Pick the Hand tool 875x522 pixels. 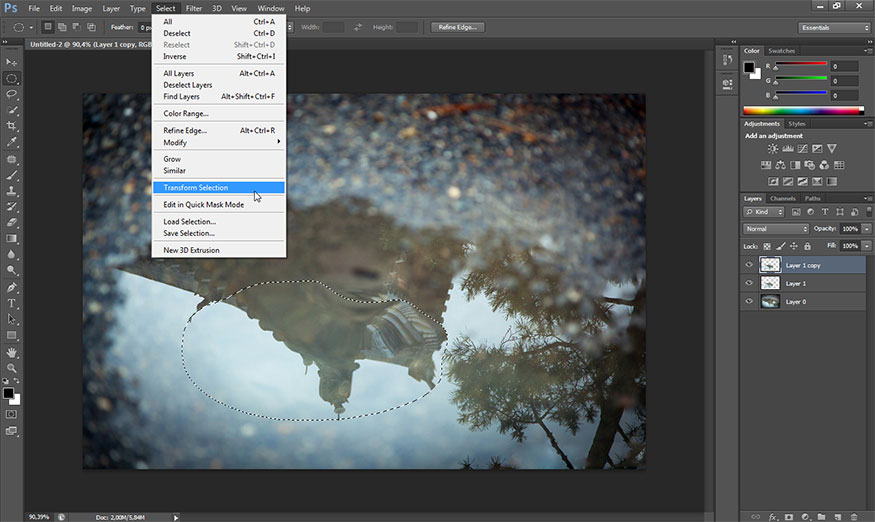12,352
